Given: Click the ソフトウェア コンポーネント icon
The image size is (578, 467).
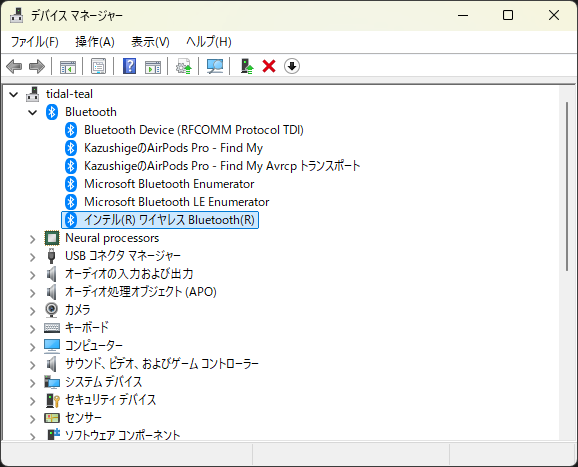Looking at the screenshot, I should pos(53,434).
